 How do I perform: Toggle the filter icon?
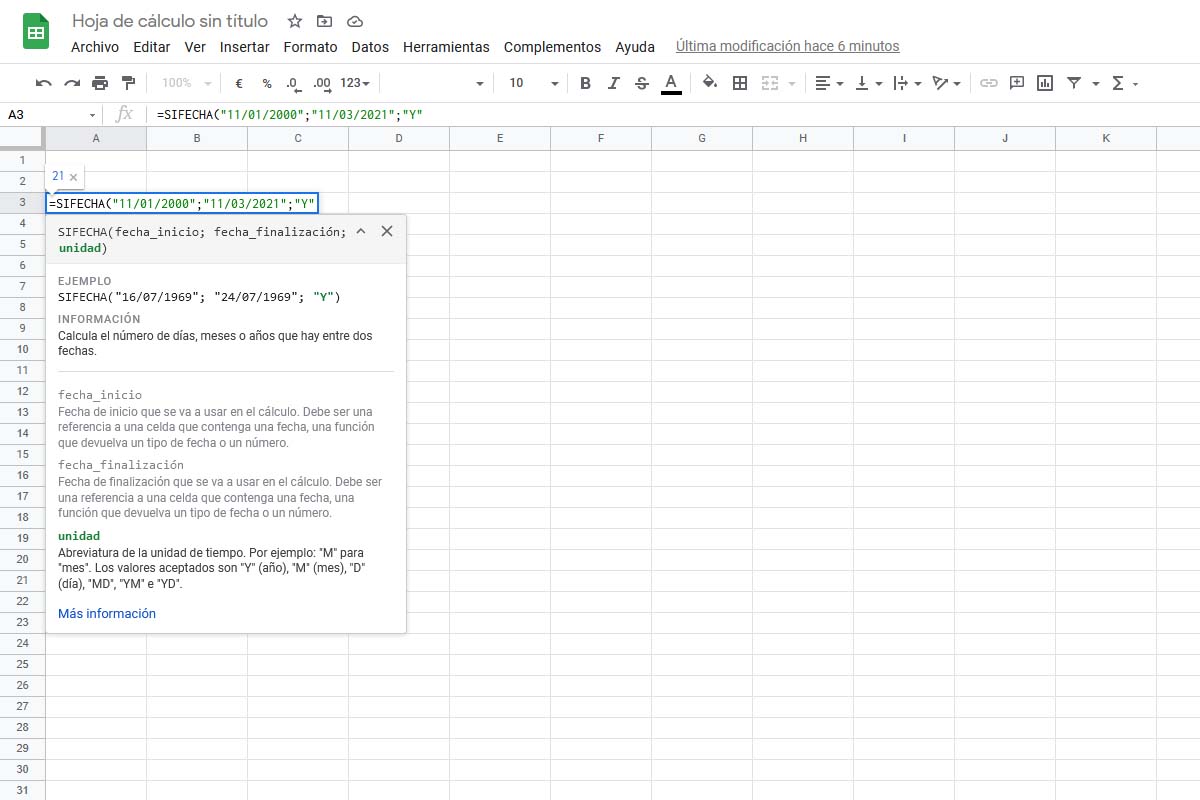click(1074, 83)
